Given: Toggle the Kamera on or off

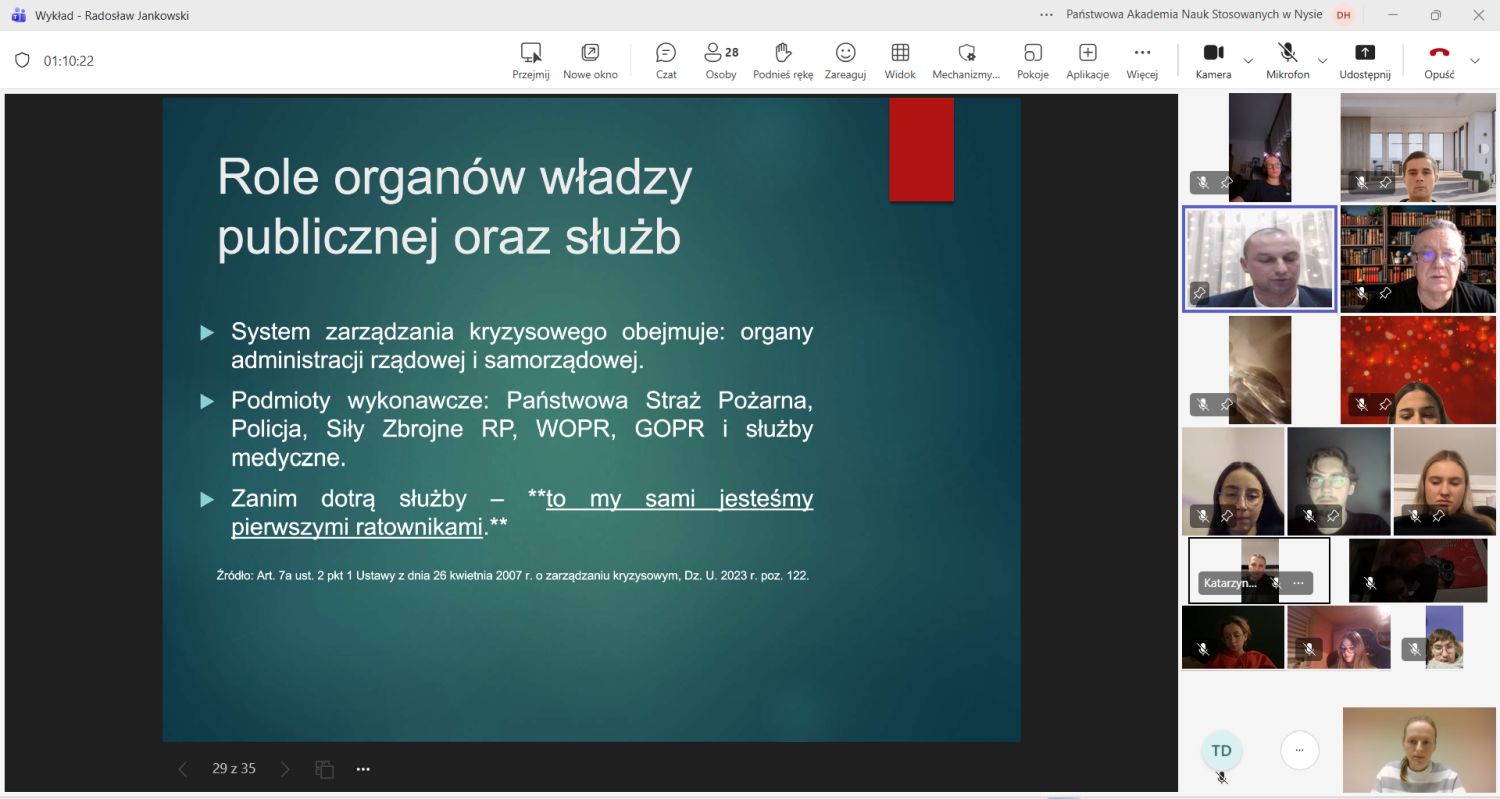Looking at the screenshot, I should [1213, 60].
